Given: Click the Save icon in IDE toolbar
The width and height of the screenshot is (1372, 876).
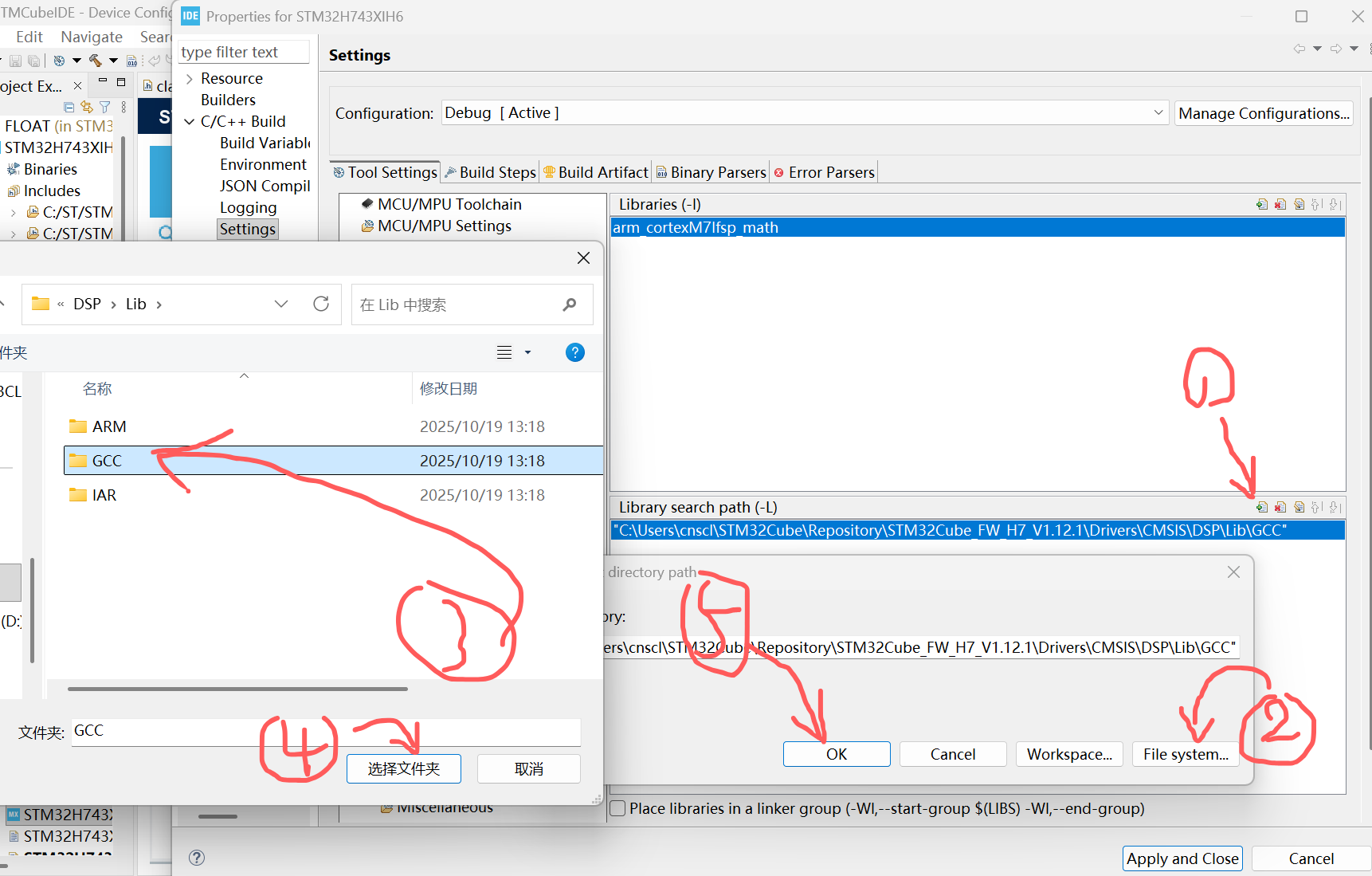Looking at the screenshot, I should pos(15,61).
